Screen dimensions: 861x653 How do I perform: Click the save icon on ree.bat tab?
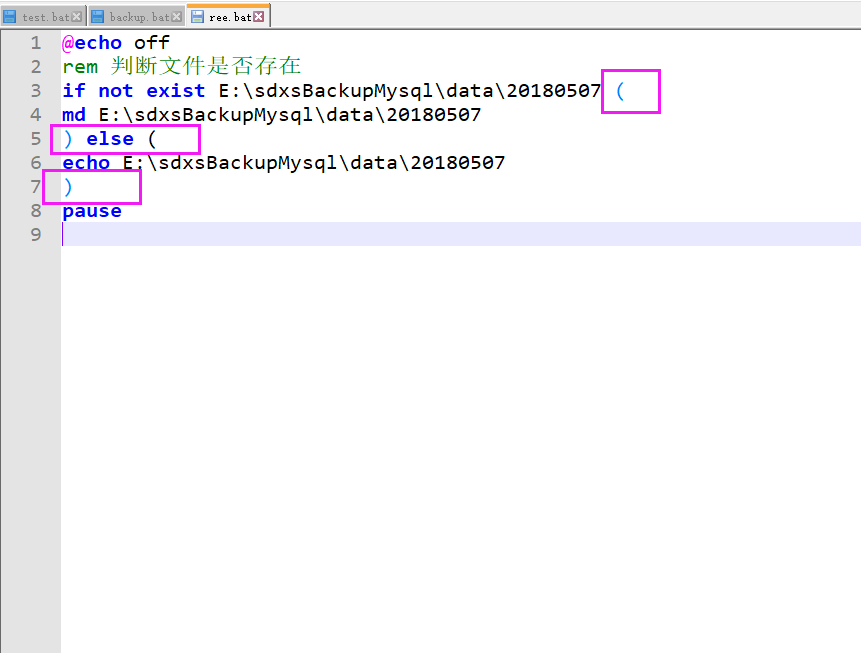[x=197, y=17]
